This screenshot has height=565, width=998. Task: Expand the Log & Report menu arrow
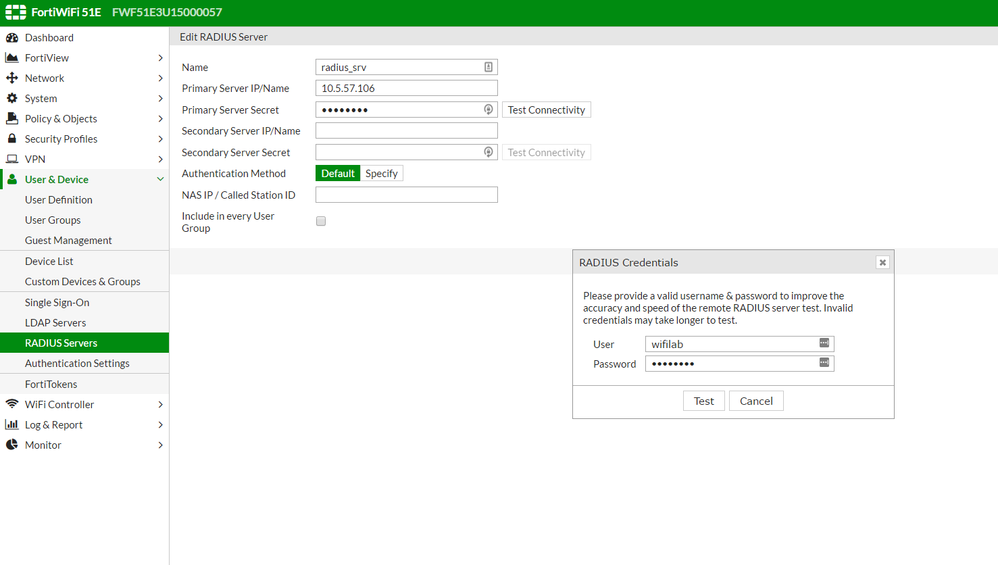(x=160, y=425)
